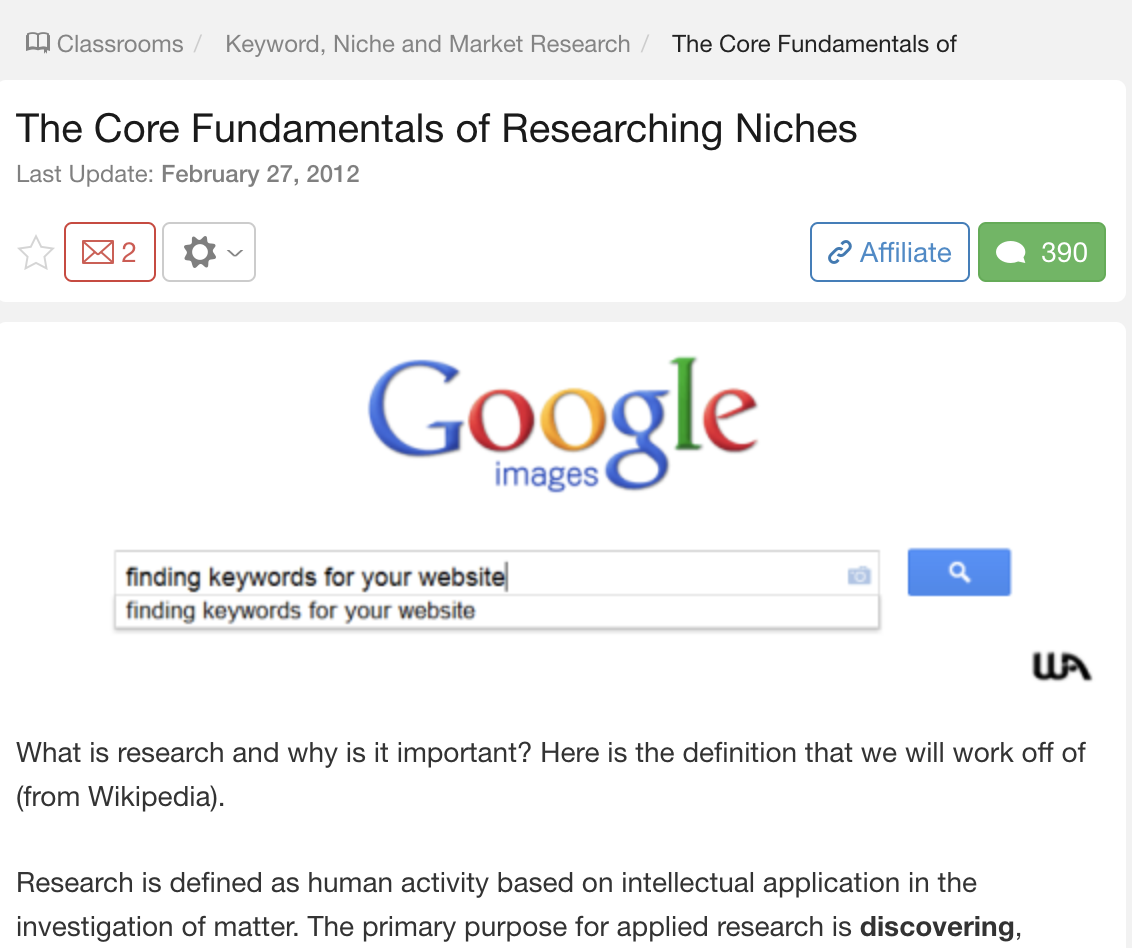Go to Keyword, Niche and Market Research
The height and width of the screenshot is (948, 1132).
[x=427, y=44]
